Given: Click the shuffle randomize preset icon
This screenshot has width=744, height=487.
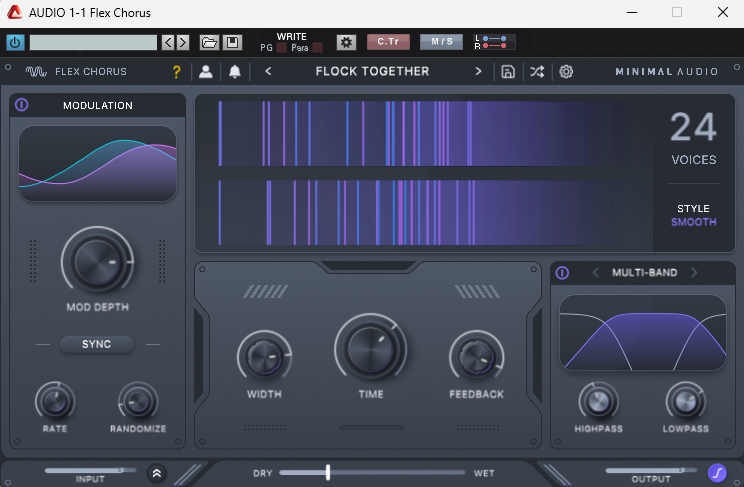Looking at the screenshot, I should pos(537,72).
